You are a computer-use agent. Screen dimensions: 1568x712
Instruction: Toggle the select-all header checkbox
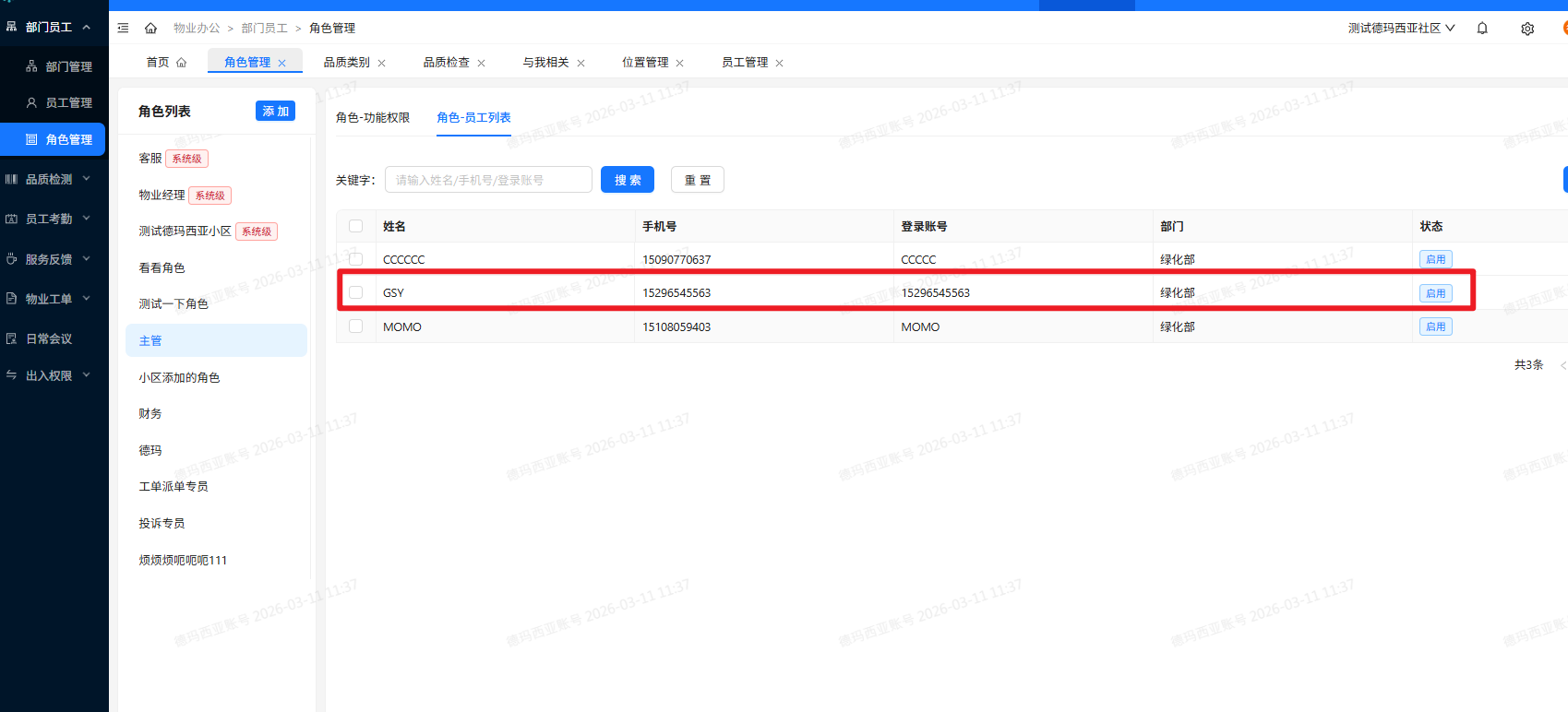[356, 226]
